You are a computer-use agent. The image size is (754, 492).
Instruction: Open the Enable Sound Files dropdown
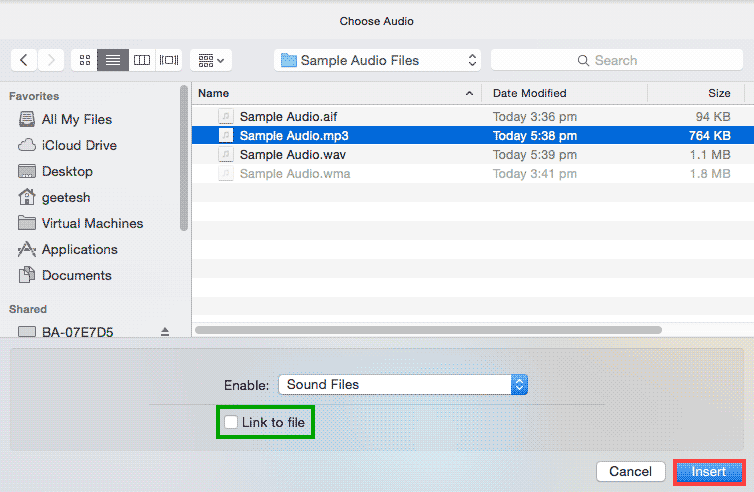tap(403, 385)
